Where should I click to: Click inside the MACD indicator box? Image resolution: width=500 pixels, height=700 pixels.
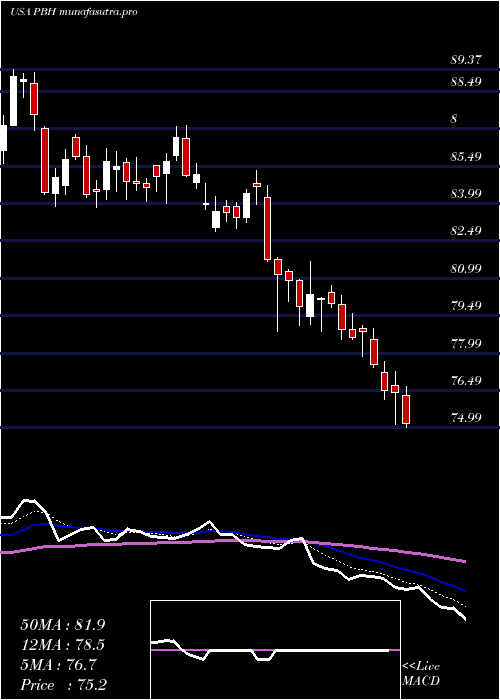275,650
